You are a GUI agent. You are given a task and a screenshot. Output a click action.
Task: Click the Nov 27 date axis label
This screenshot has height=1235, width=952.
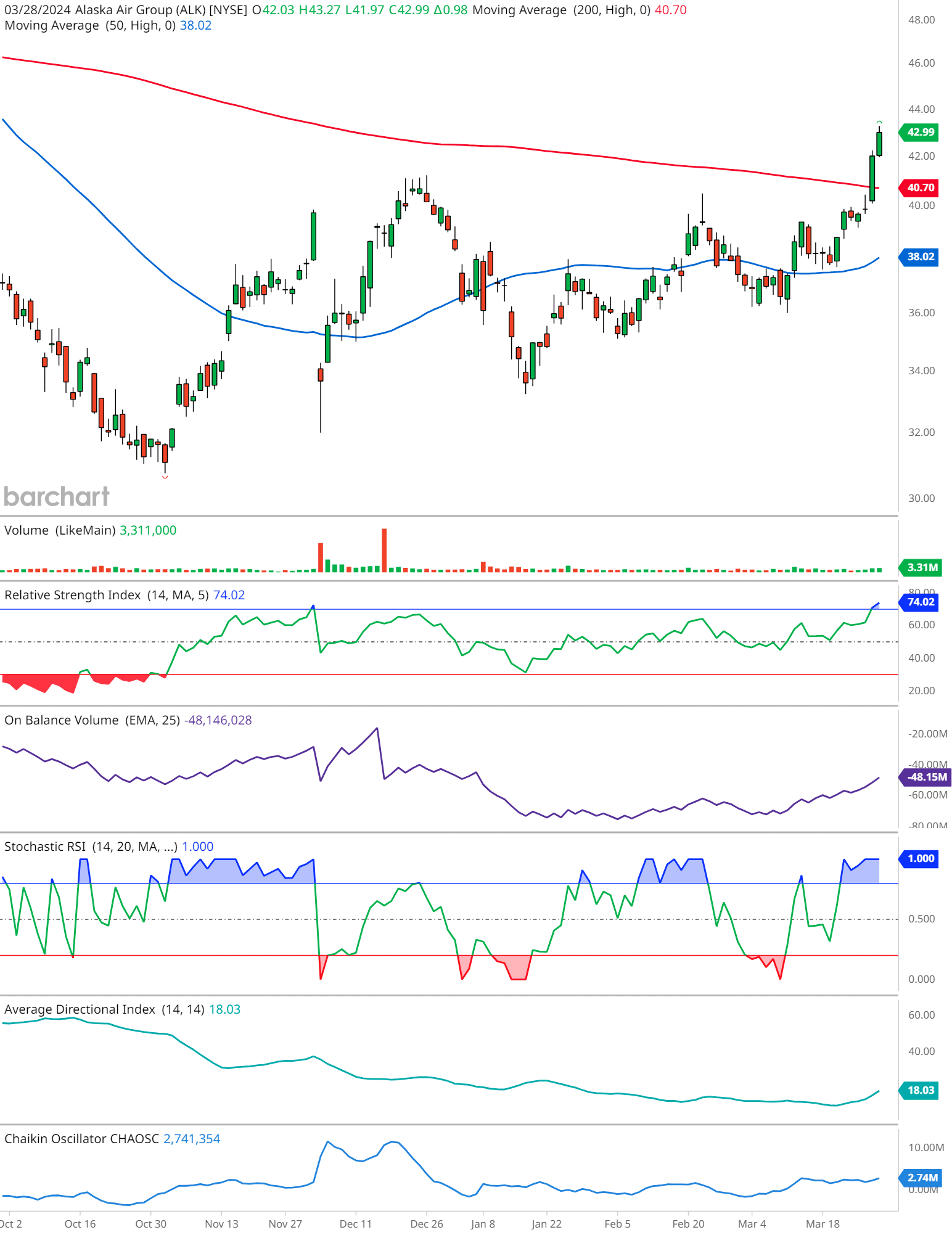285,1224
